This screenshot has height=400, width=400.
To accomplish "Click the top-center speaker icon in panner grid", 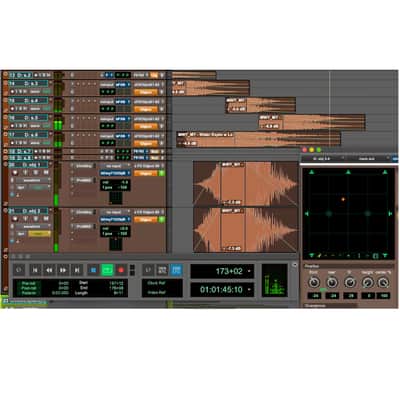I will [x=348, y=172].
